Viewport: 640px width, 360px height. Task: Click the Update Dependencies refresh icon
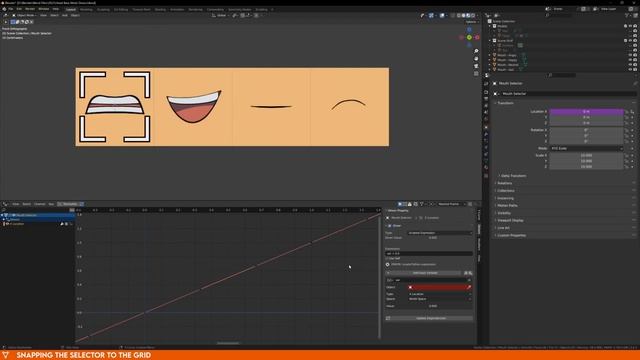point(388,318)
